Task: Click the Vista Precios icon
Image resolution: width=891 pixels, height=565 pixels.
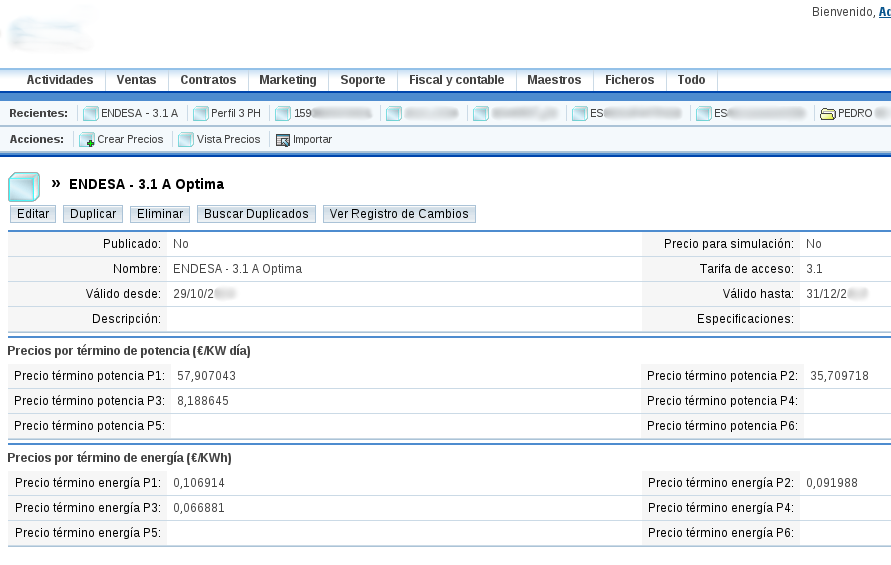Action: [186, 140]
